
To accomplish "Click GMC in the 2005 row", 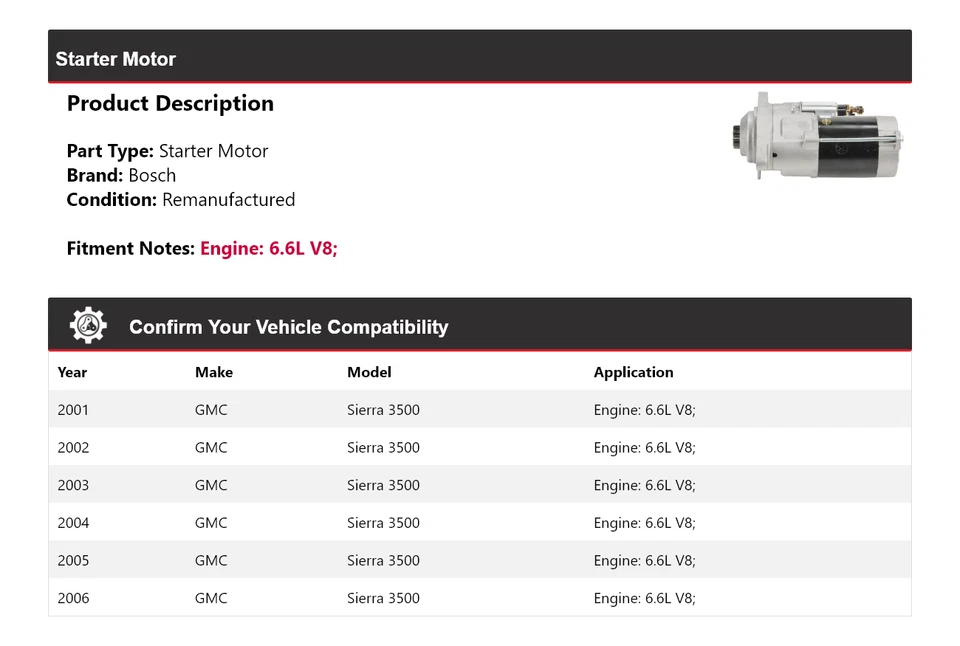I will click(x=211, y=560).
